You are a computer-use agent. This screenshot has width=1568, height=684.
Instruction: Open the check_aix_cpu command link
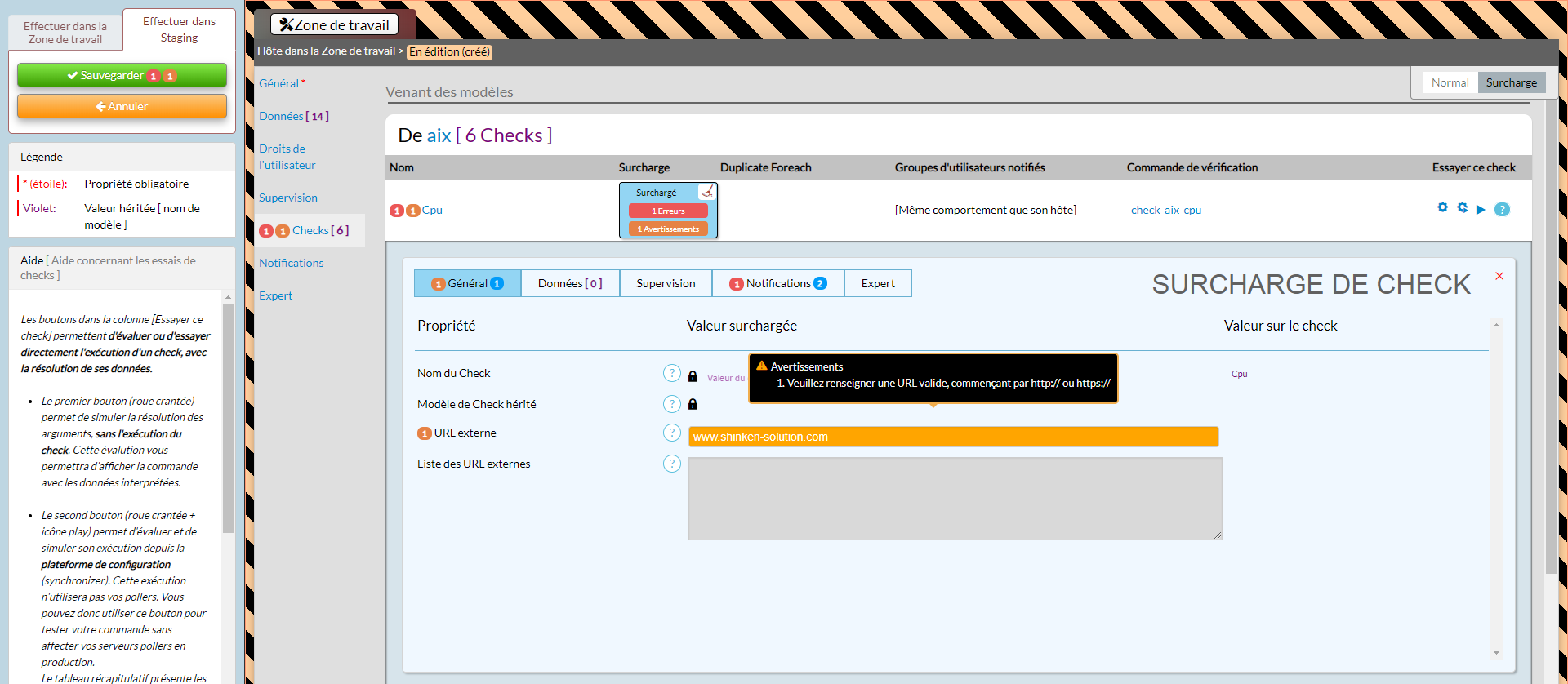click(x=1165, y=210)
